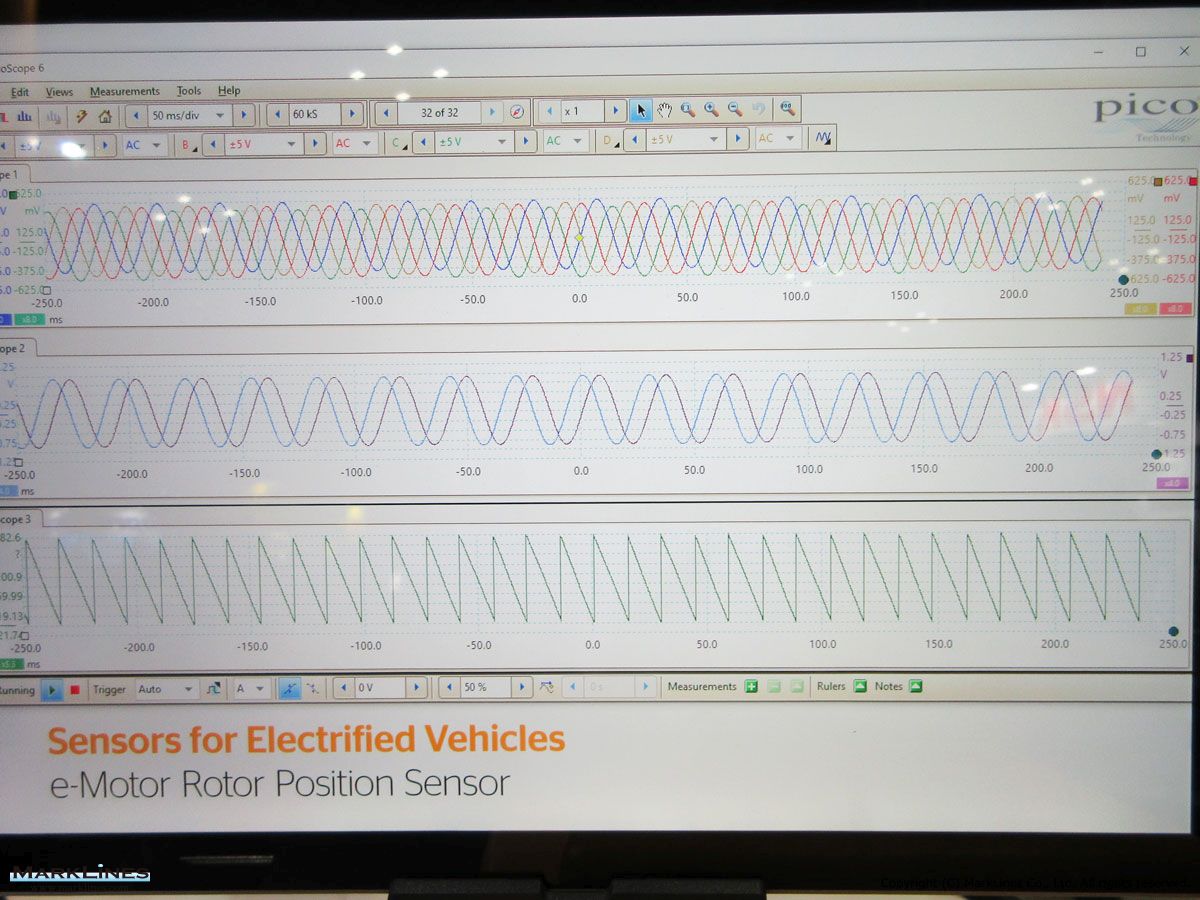
Task: Decrease the timebase with left arrow
Action: tap(135, 115)
